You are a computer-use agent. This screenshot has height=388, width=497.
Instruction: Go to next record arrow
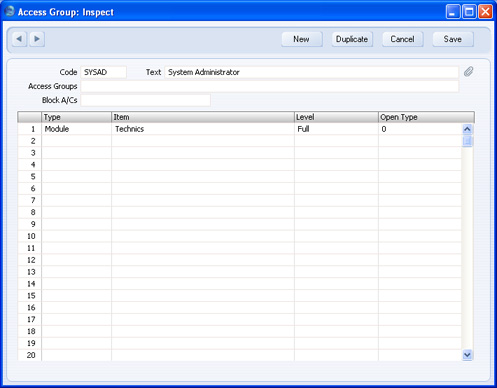tap(37, 39)
